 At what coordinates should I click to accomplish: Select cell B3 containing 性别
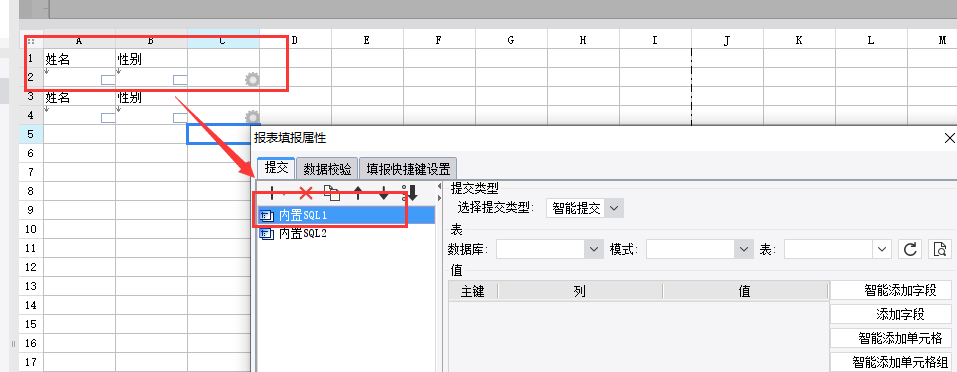click(151, 96)
